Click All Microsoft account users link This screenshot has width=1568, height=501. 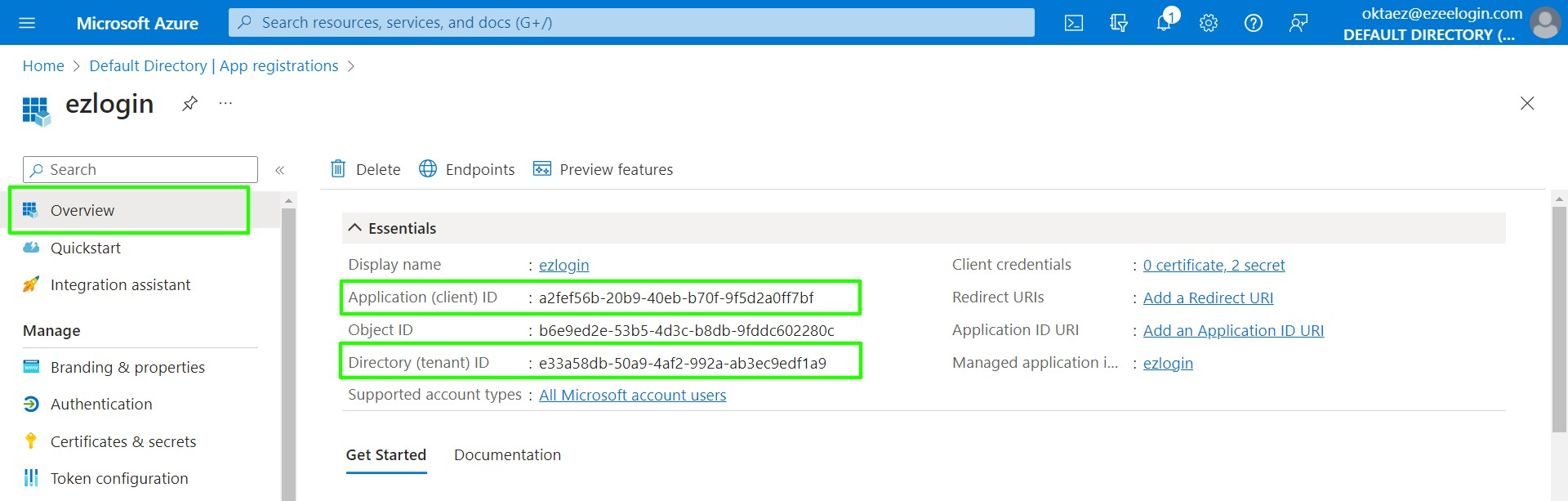(632, 396)
